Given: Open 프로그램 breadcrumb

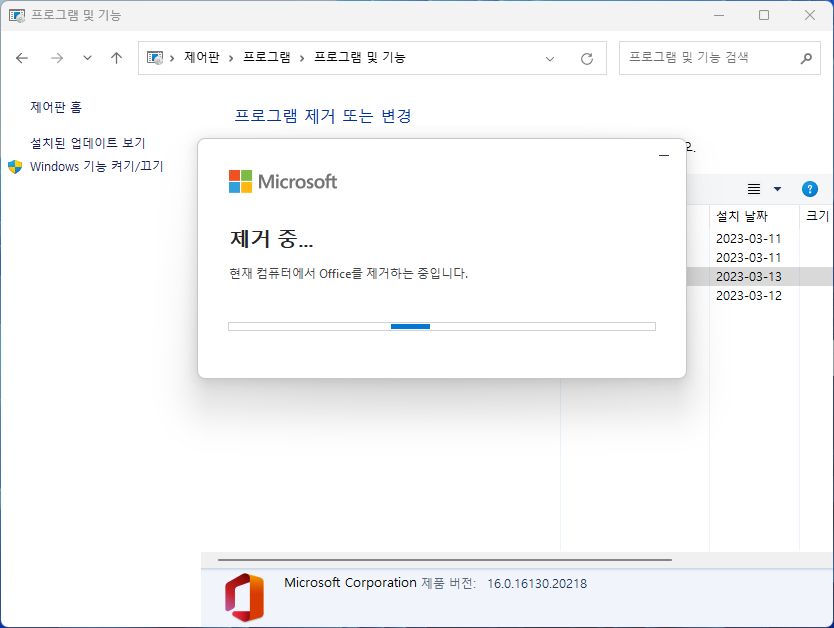Looking at the screenshot, I should tap(266, 57).
